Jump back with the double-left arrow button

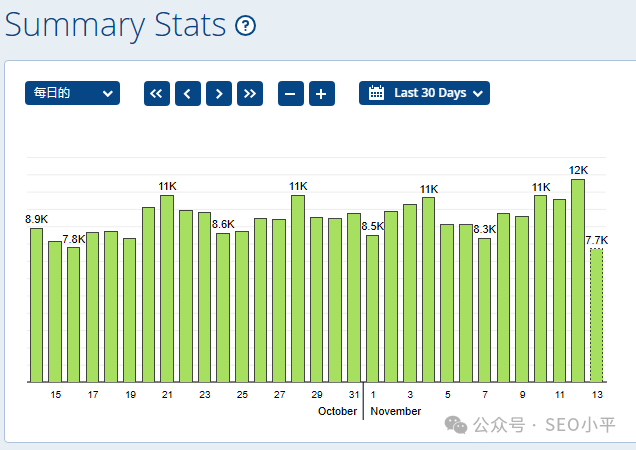(157, 94)
